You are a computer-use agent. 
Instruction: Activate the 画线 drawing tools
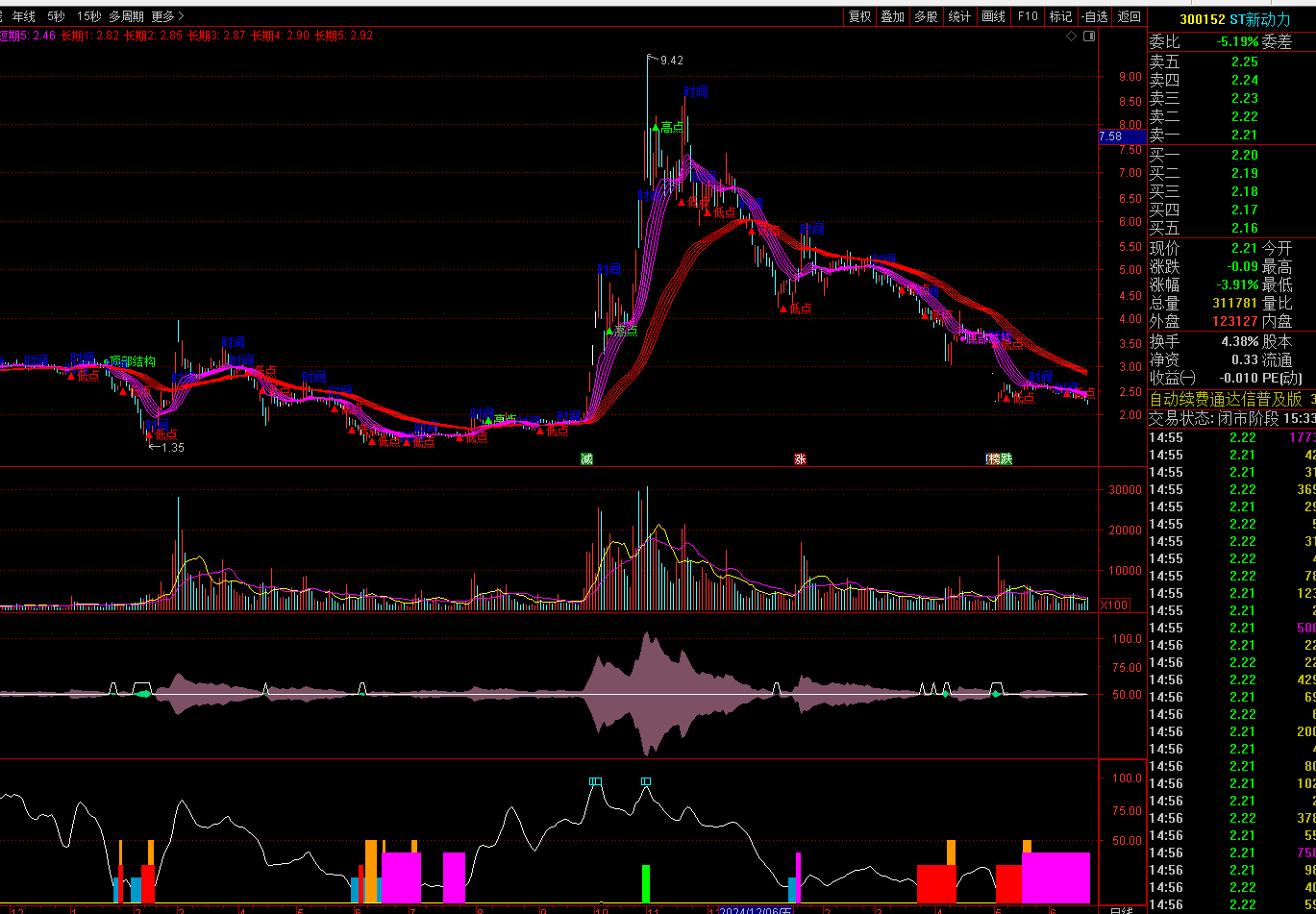tap(993, 16)
